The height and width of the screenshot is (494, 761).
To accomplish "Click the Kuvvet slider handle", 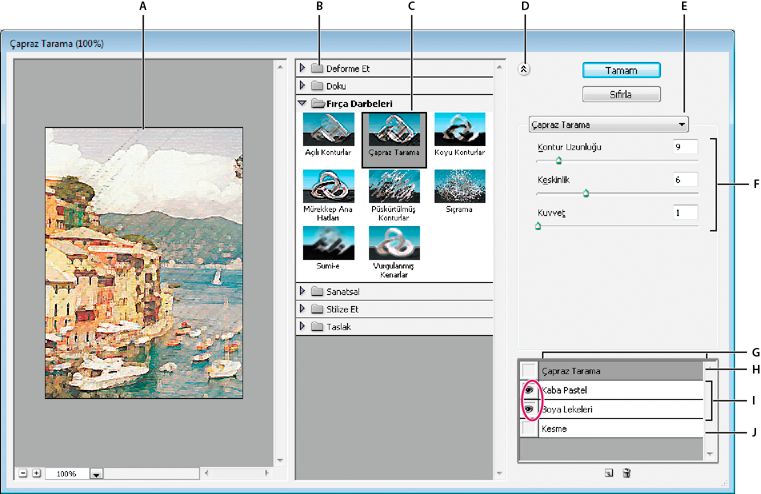I will click(x=538, y=226).
